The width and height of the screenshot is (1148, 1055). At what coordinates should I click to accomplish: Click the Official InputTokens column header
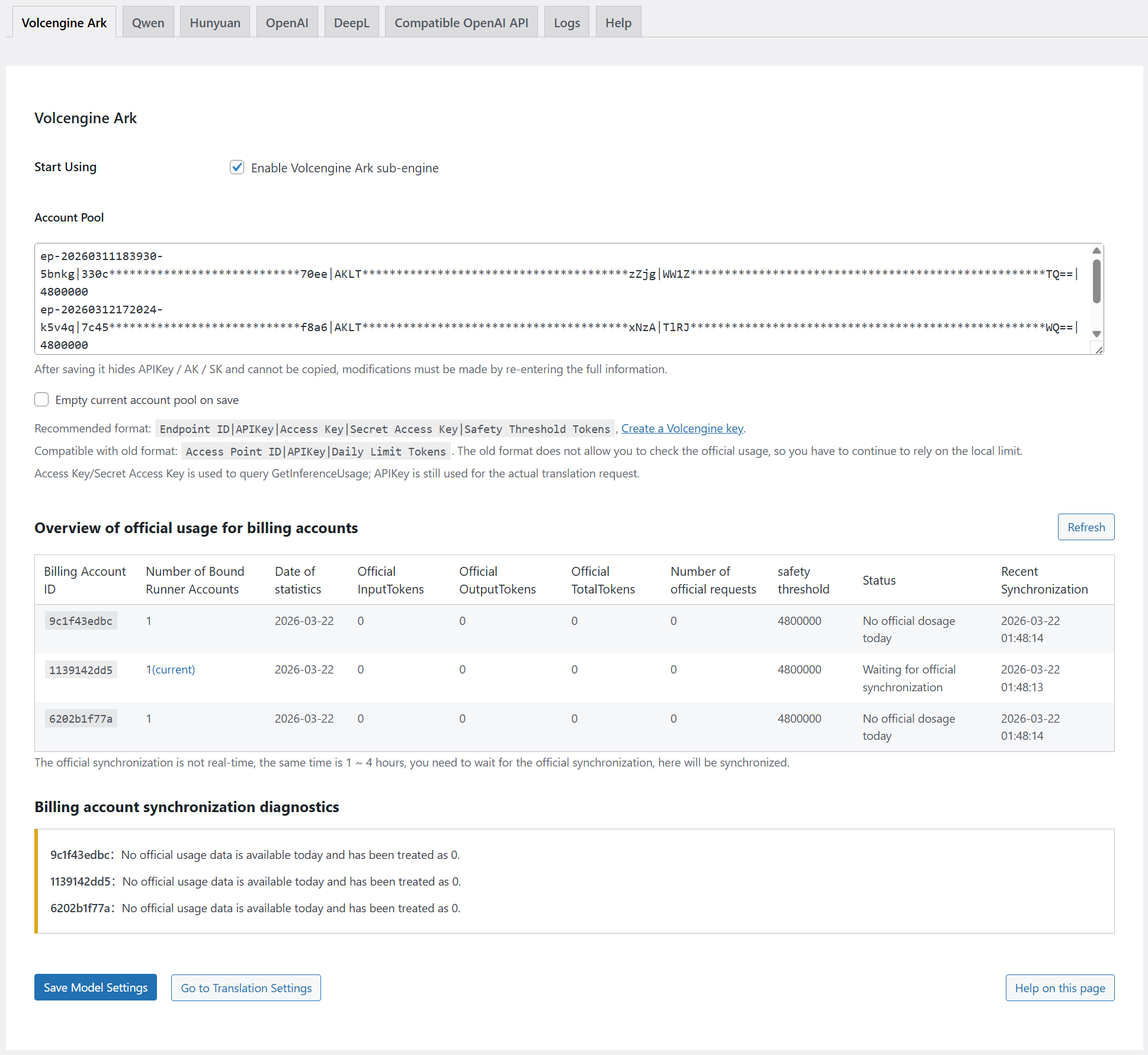(x=390, y=580)
